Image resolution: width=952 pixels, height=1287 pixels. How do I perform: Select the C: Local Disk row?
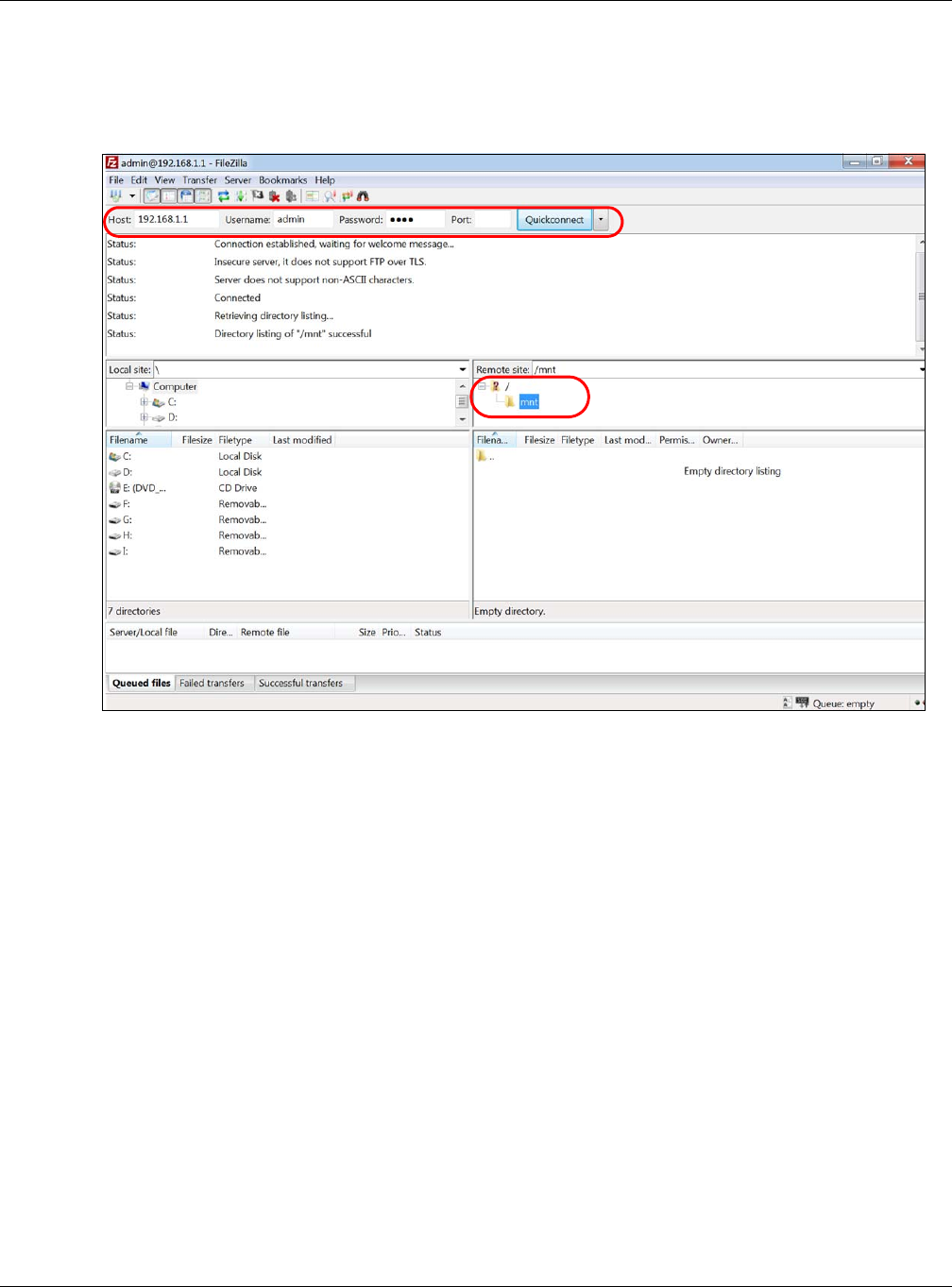[287, 456]
